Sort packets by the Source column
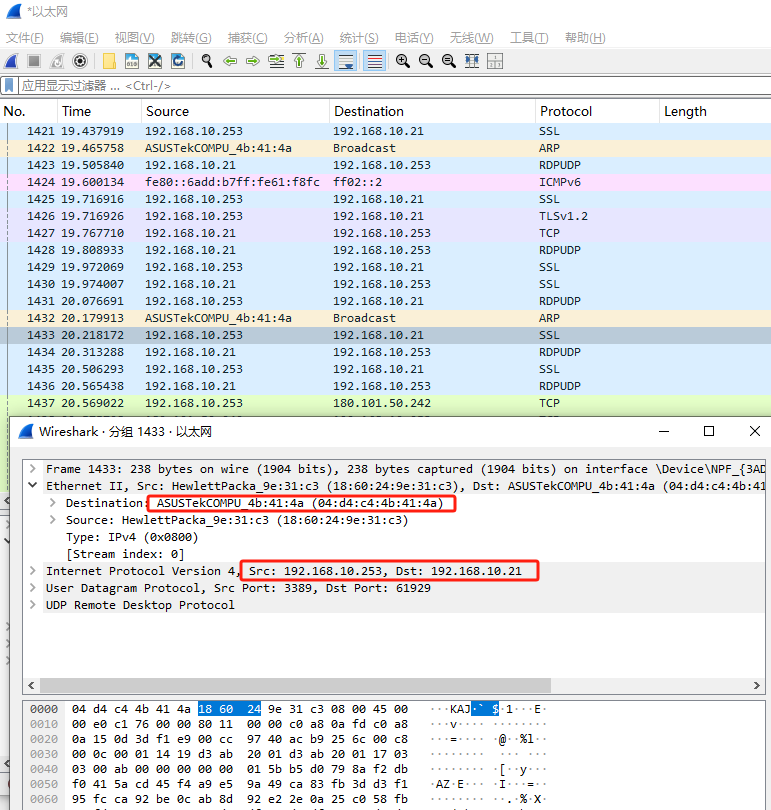This screenshot has width=771, height=810. pyautogui.click(x=235, y=112)
